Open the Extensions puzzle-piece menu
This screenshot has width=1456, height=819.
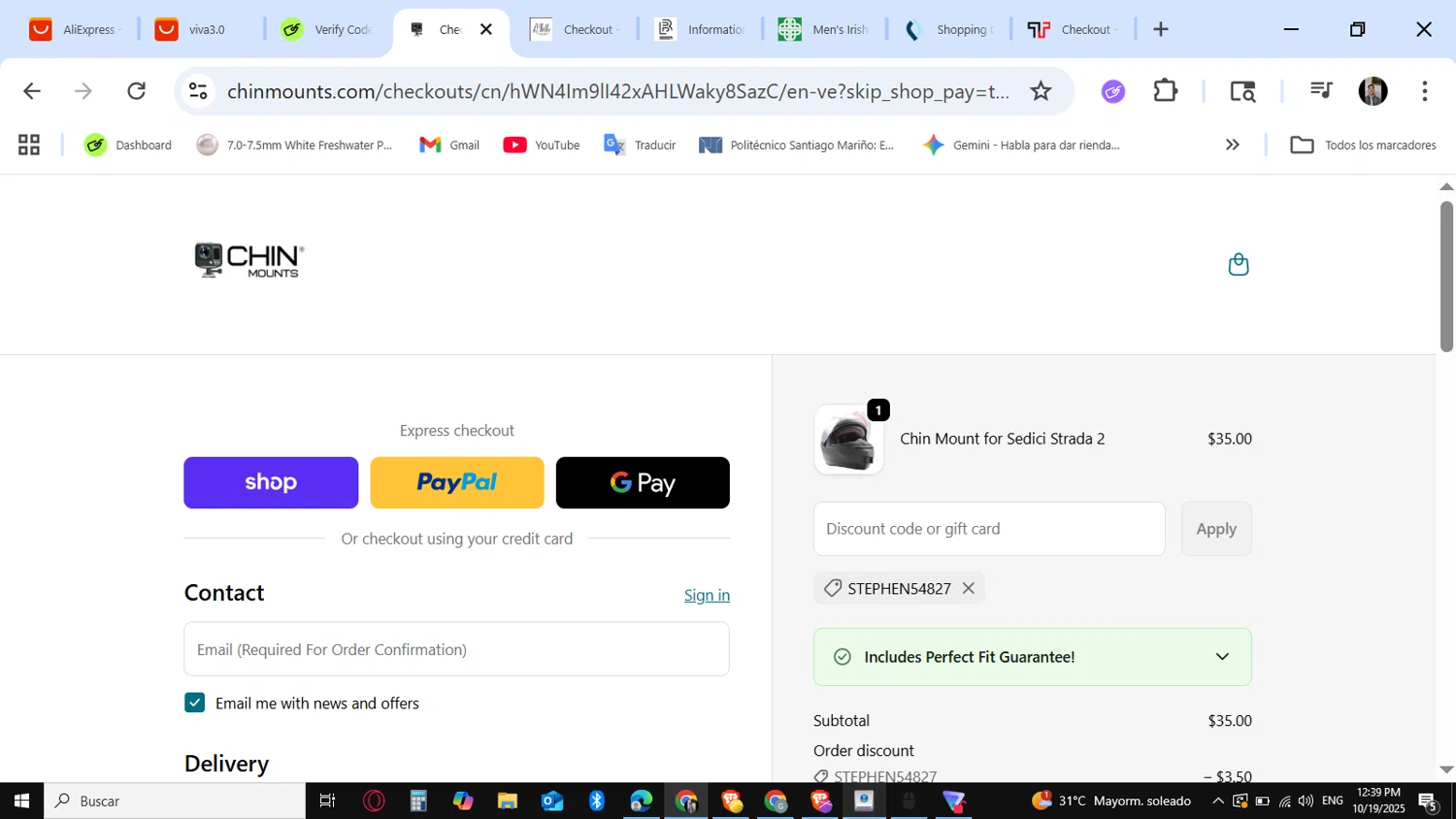[1166, 90]
